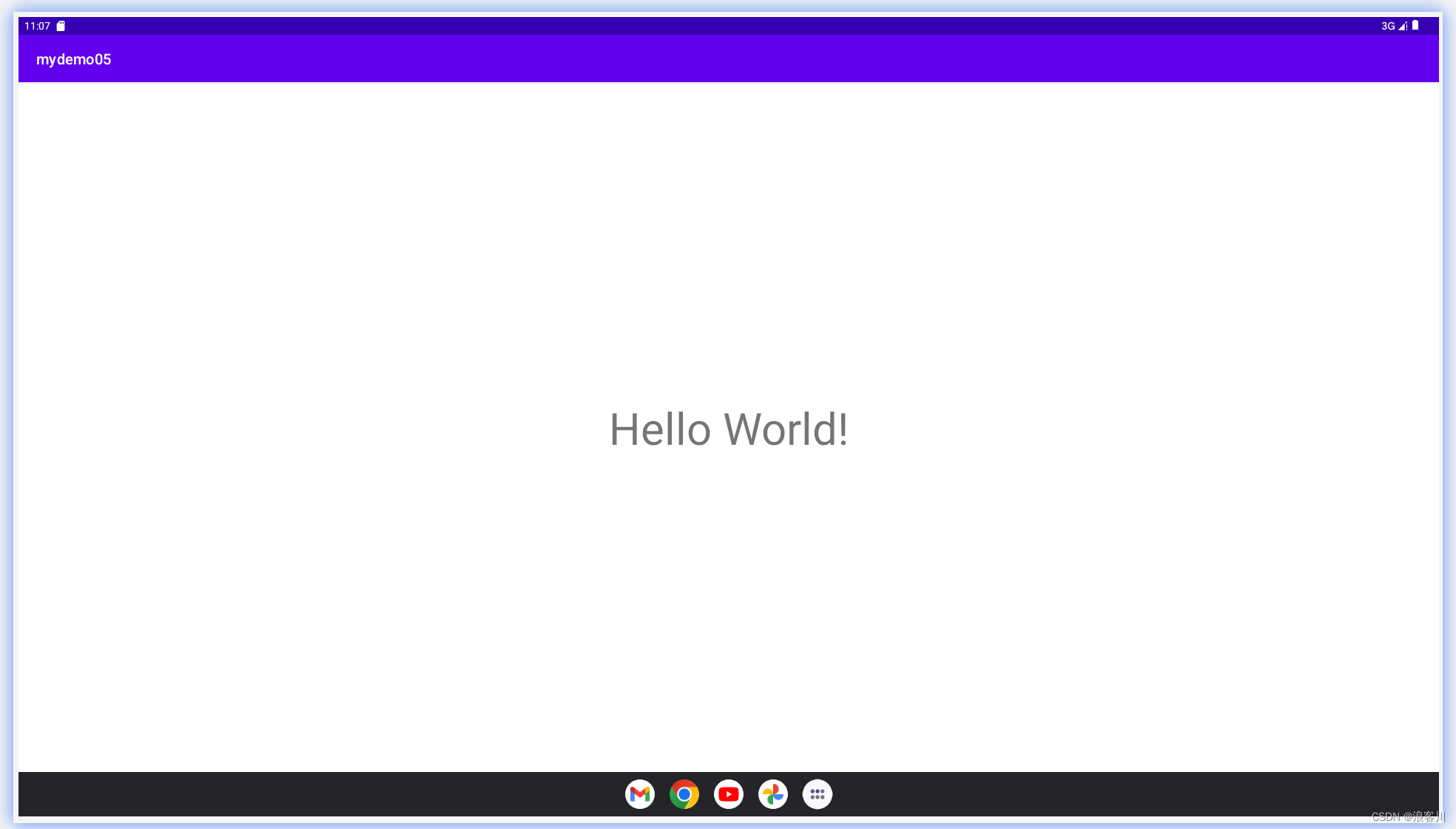
Task: Click empty purple app bar area
Action: click(x=740, y=59)
